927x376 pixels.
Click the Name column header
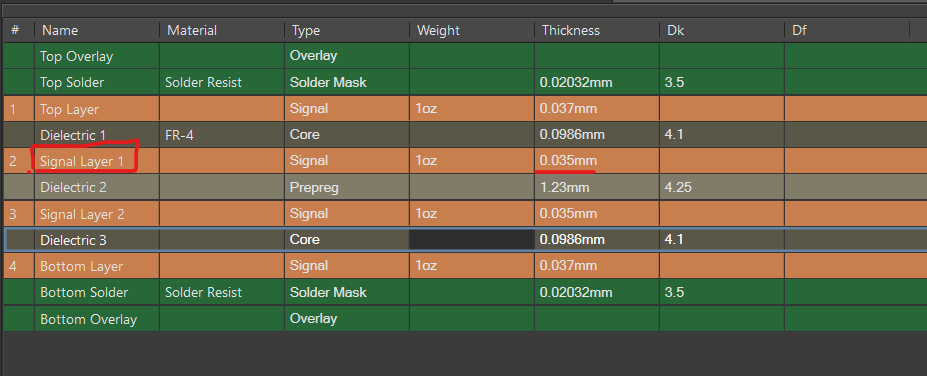pos(60,30)
